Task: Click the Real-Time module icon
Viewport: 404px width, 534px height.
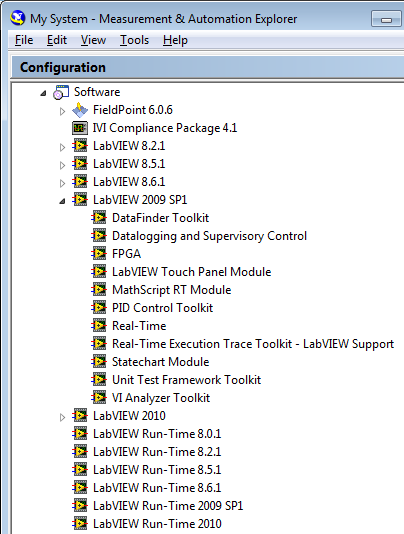Action: coord(99,326)
